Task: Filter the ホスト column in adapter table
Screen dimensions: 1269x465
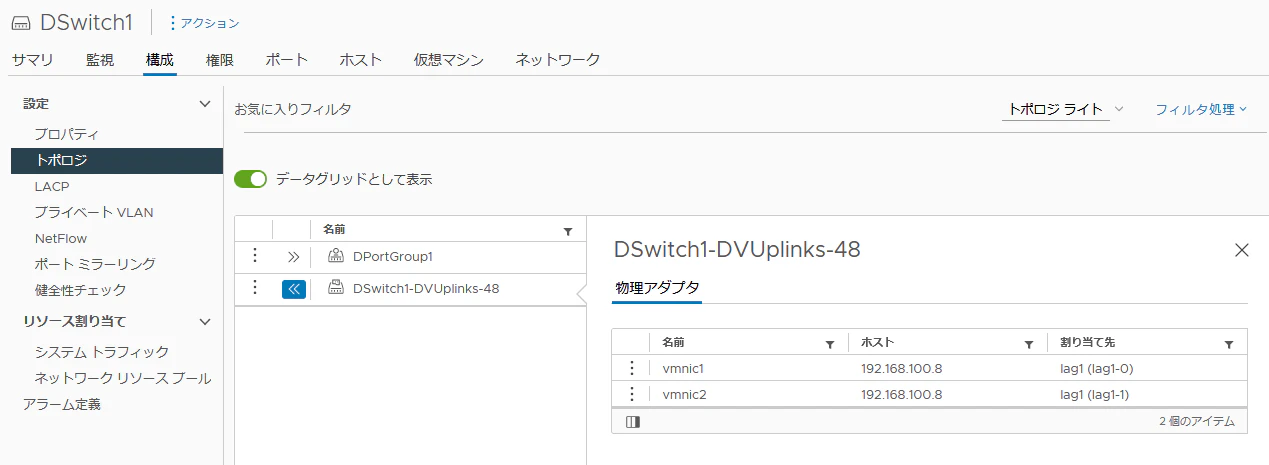Action: 1029,344
